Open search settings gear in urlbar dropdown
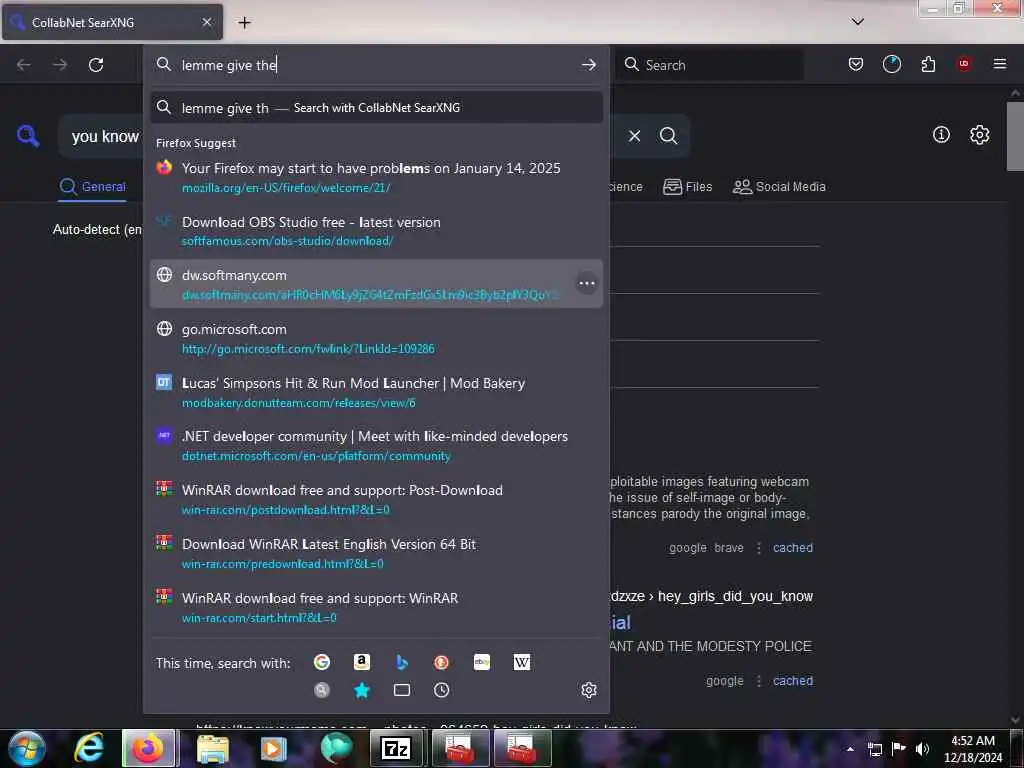The height and width of the screenshot is (768, 1024). click(588, 690)
